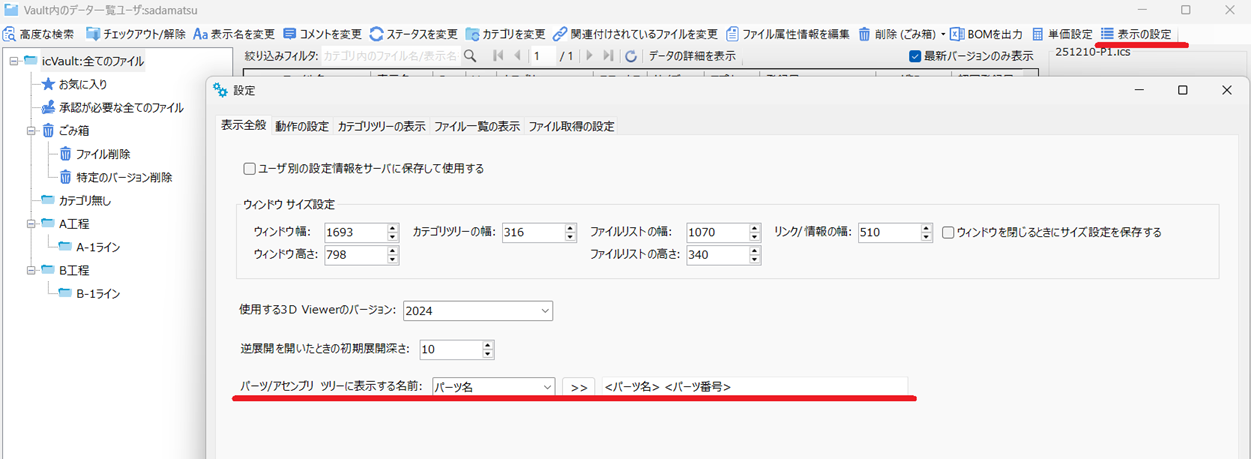Adjust 初期展開深さ spinner arrows

(x=488, y=350)
